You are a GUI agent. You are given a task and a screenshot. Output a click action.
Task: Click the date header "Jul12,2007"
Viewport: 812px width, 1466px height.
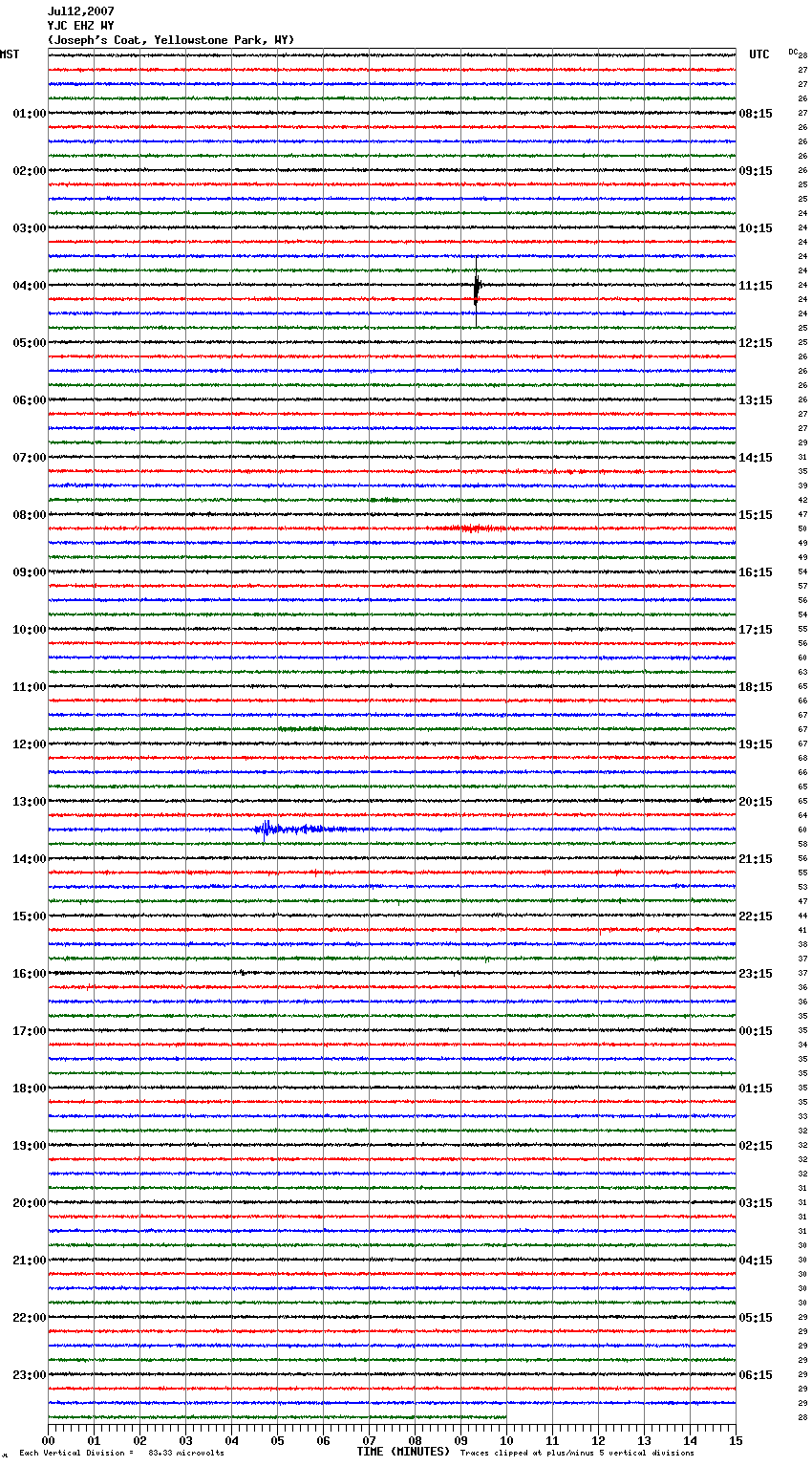pos(80,11)
